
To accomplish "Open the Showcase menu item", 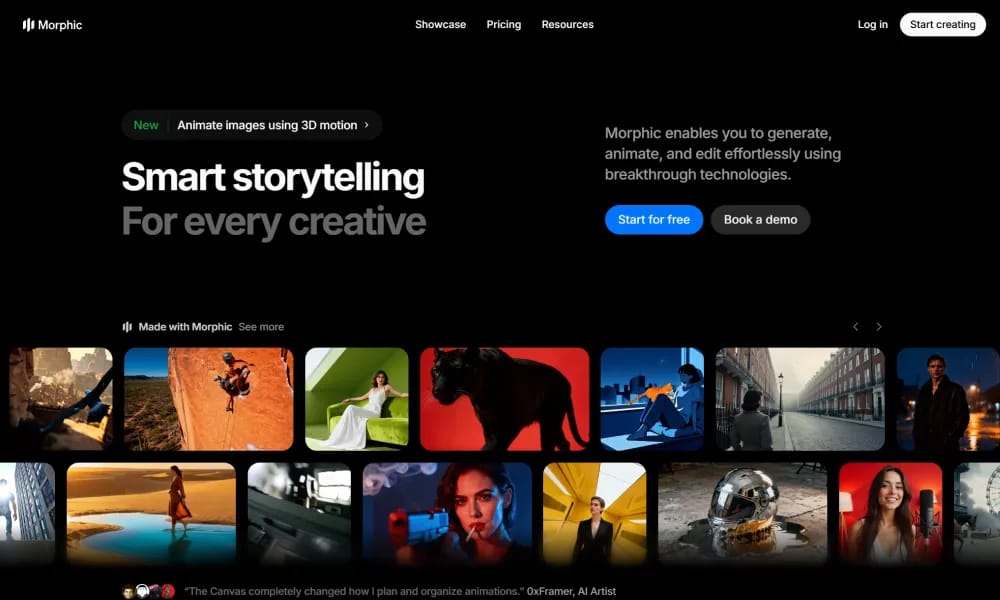I will (x=440, y=24).
